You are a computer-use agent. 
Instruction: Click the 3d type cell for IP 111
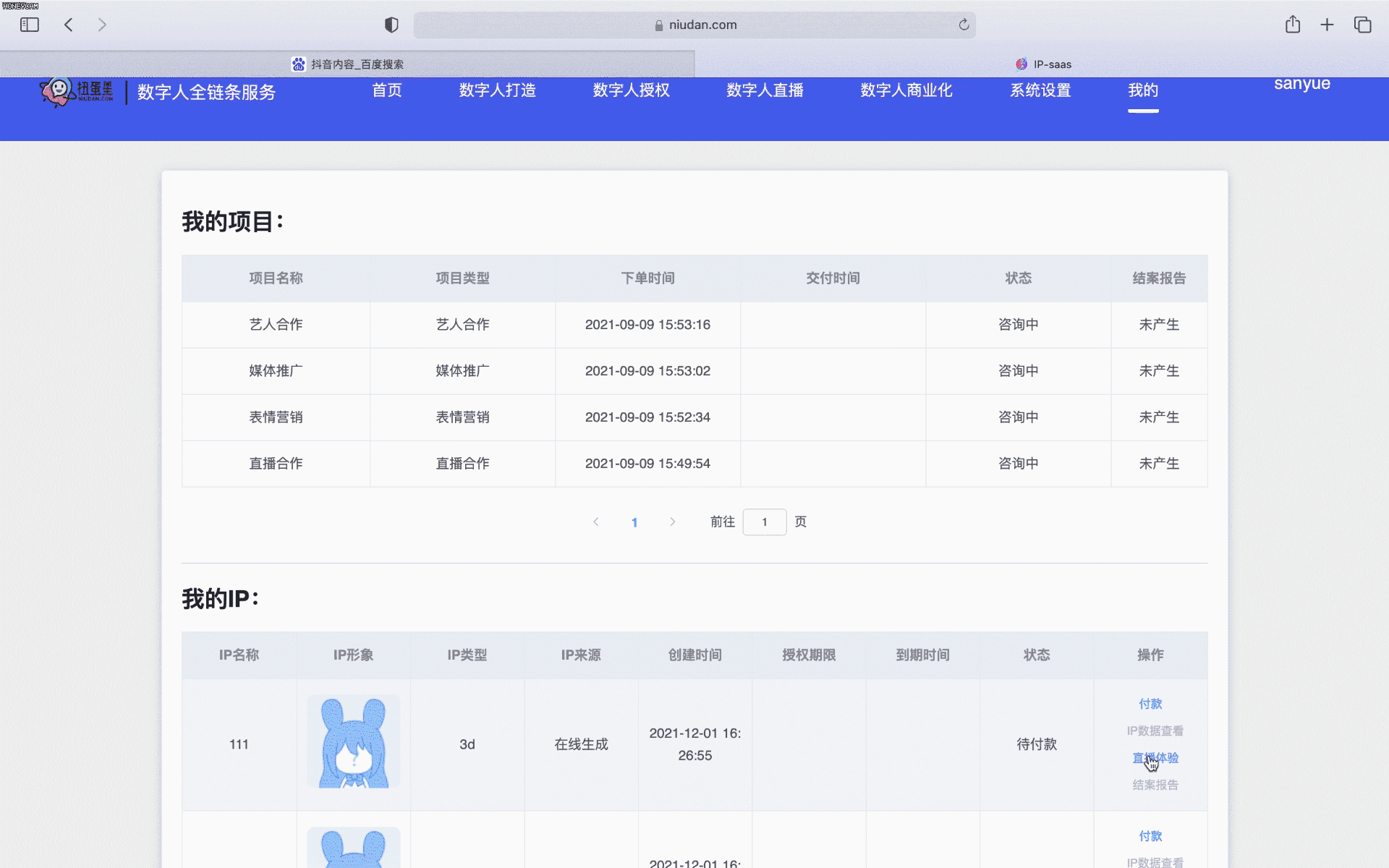[x=467, y=744]
